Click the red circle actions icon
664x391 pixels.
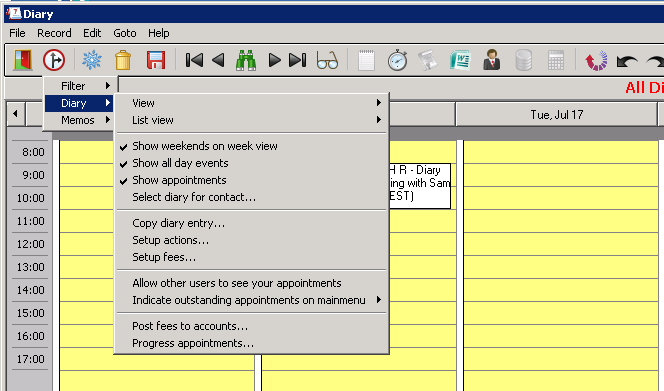tap(54, 60)
